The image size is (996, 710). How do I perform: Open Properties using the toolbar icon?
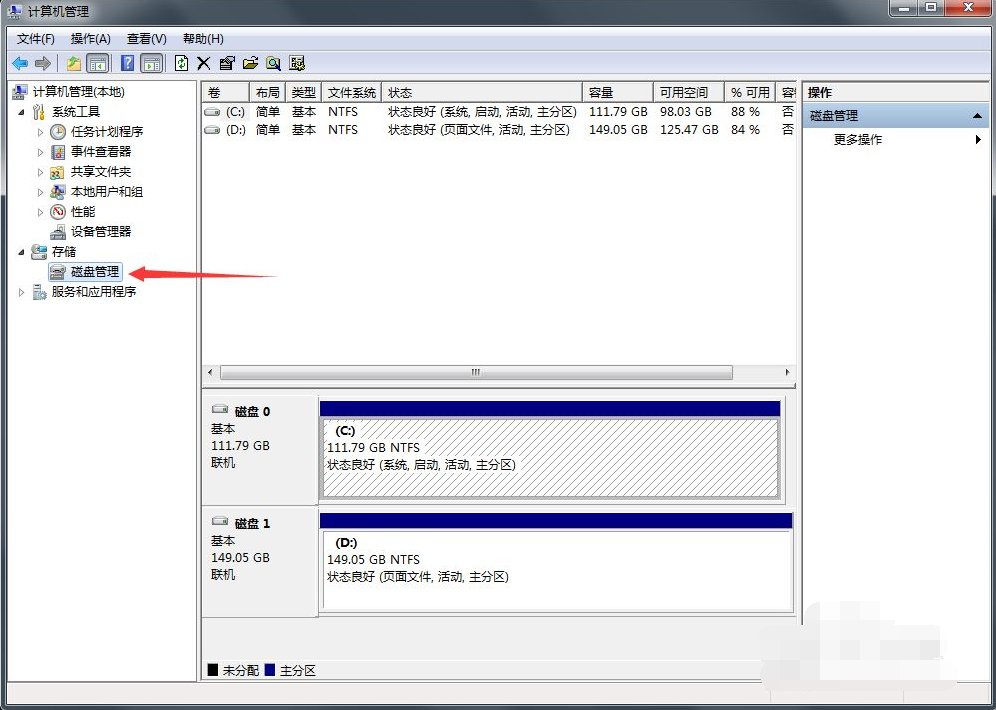coord(227,63)
